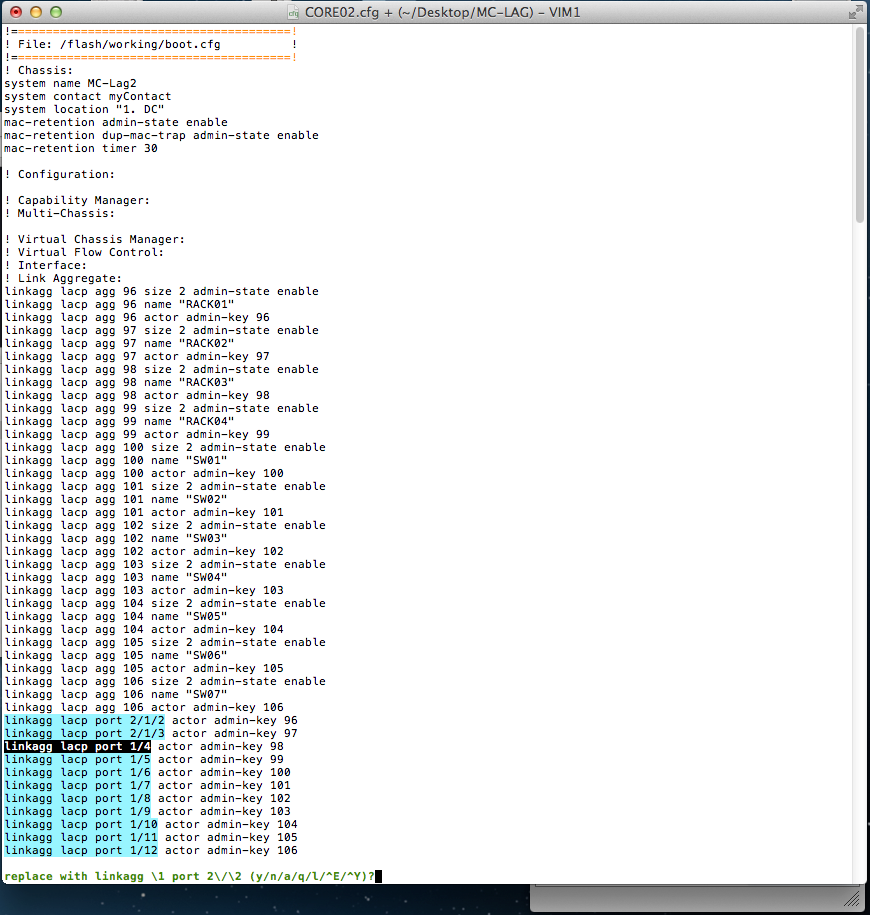
Task: Select the "mac-retention timer 30" line
Action: point(80,148)
